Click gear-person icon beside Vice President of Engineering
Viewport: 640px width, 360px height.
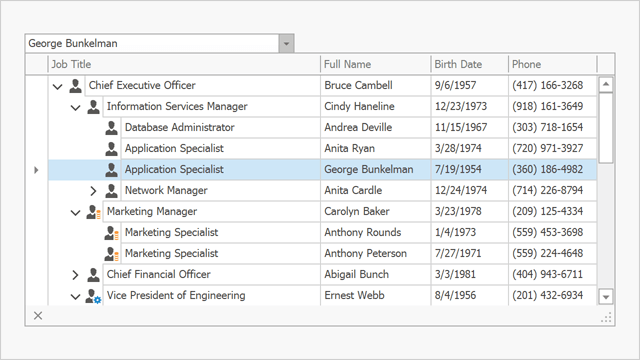tap(93, 296)
